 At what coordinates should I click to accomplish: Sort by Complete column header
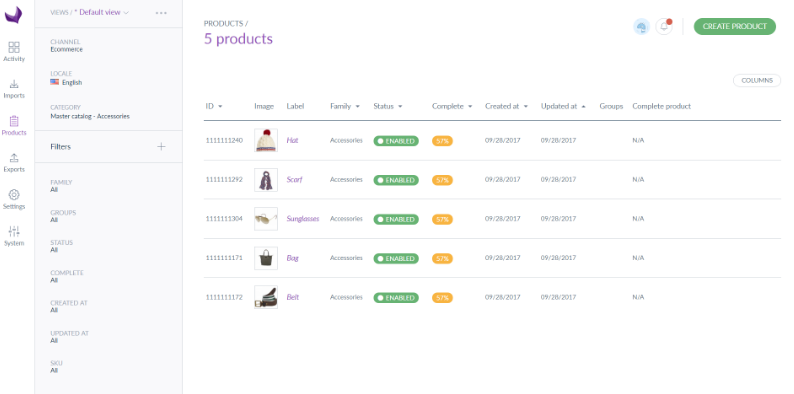(452, 106)
